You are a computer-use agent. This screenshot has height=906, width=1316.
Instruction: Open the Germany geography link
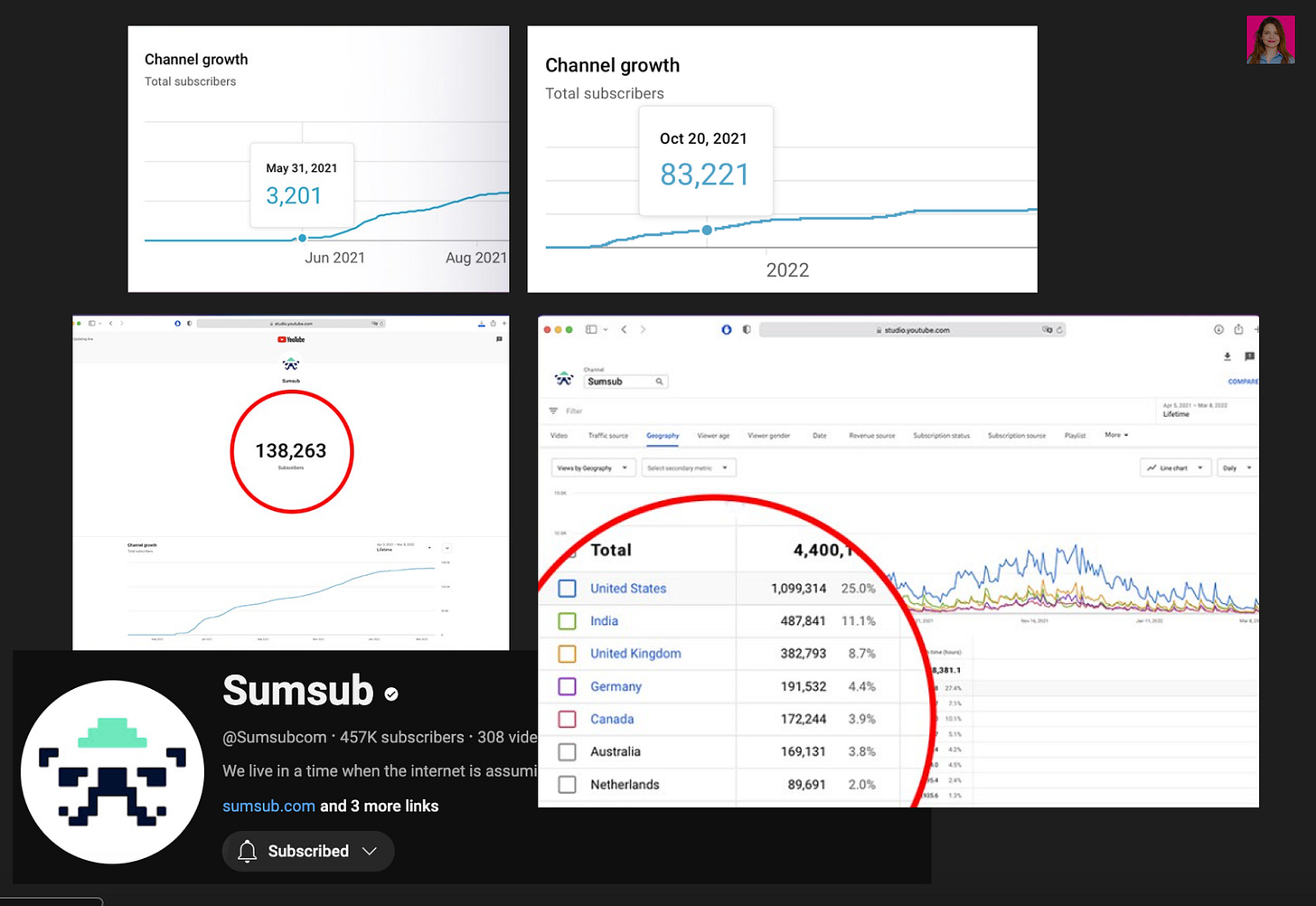(x=616, y=686)
